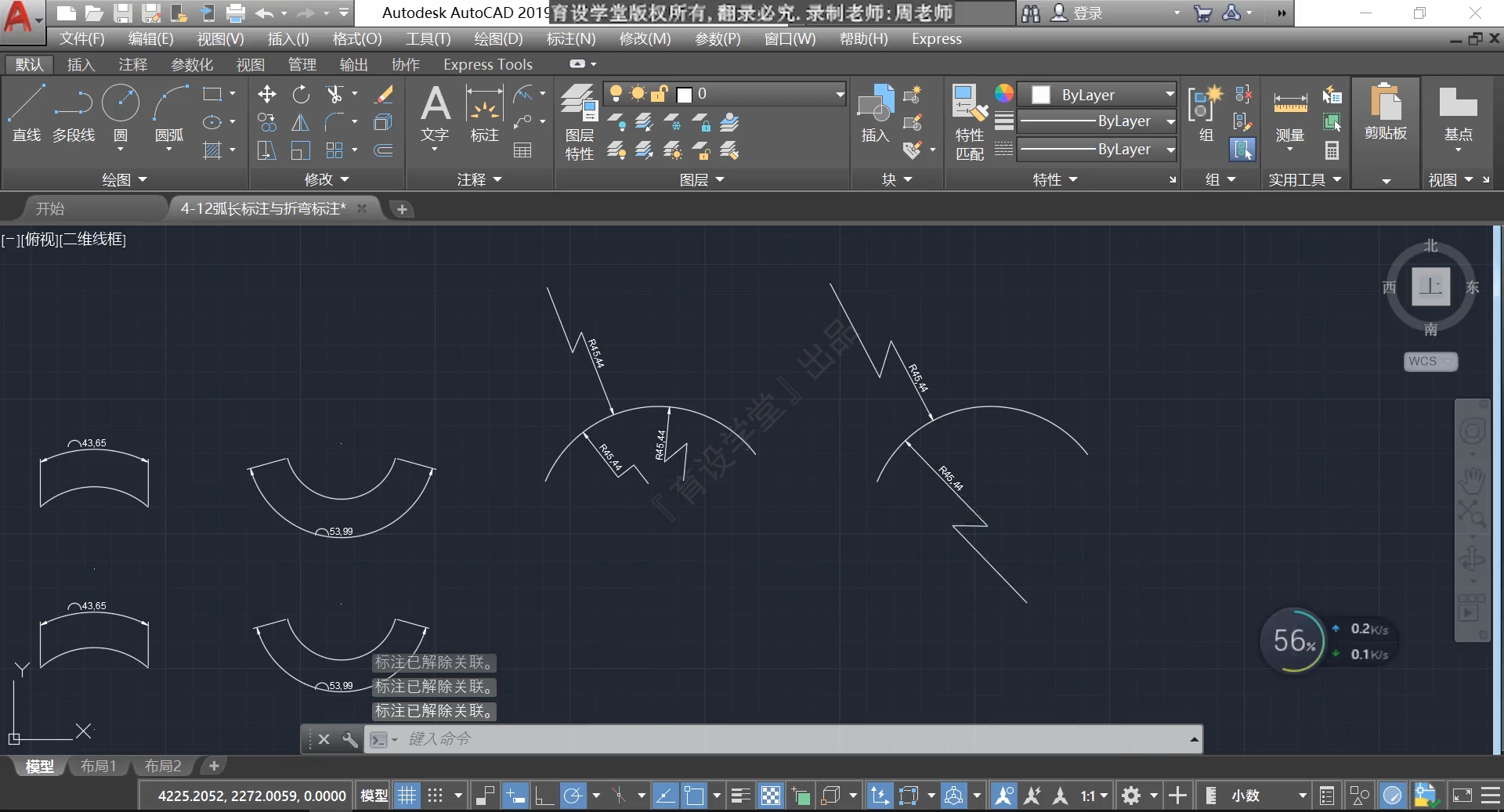Switch to the 布局1 layout tab
The width and height of the screenshot is (1504, 812).
click(98, 766)
